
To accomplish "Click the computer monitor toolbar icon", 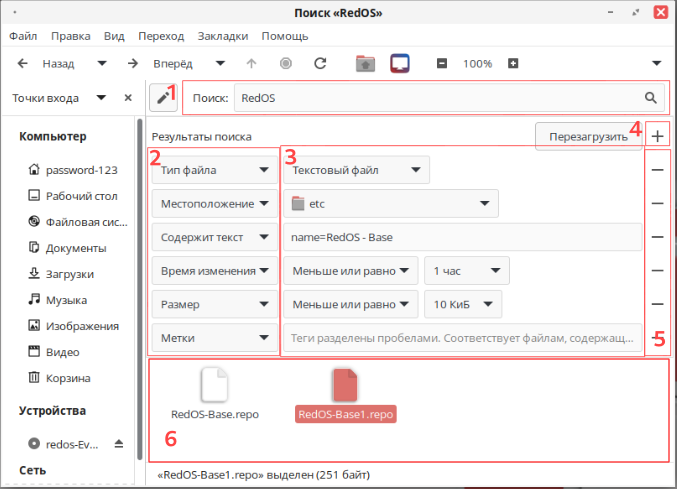I will pos(400,64).
